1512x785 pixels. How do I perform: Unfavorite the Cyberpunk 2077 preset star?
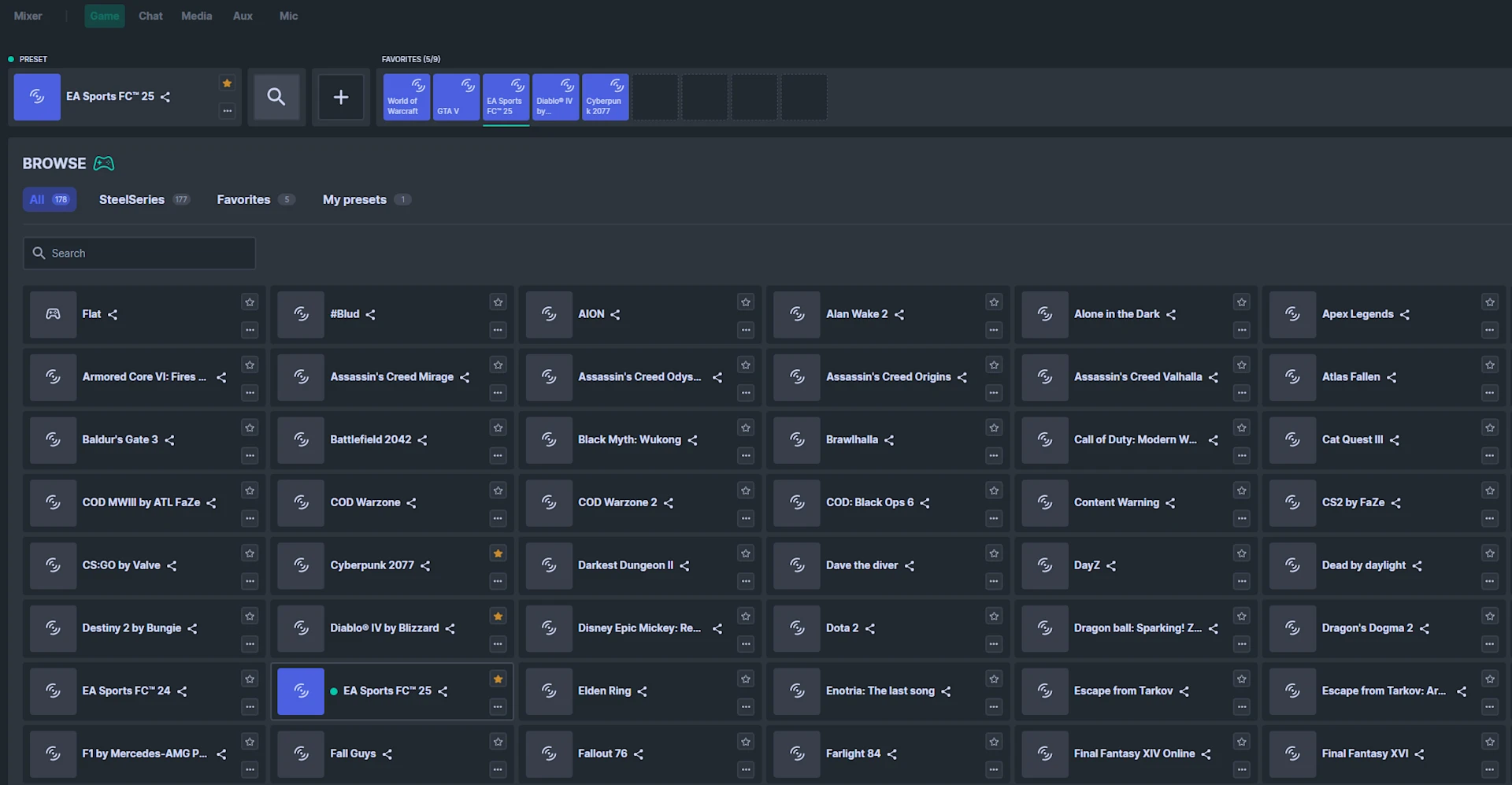(x=498, y=554)
